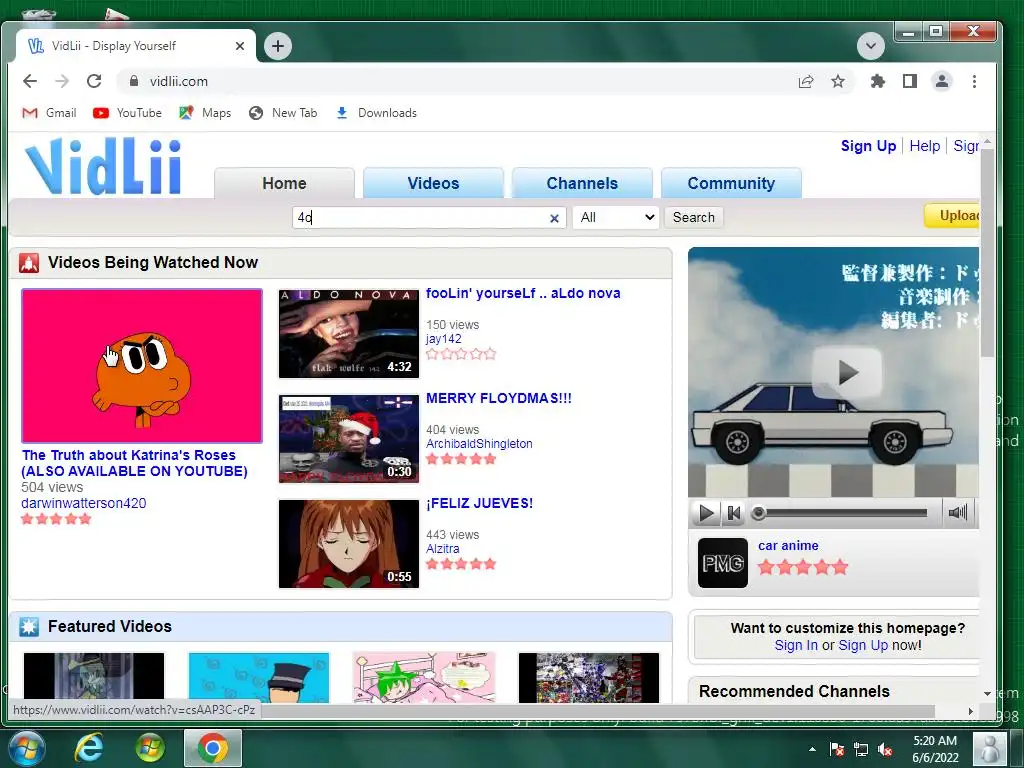
Task: Click the Windows flag taskbar icon
Action: pyautogui.click(x=151, y=748)
